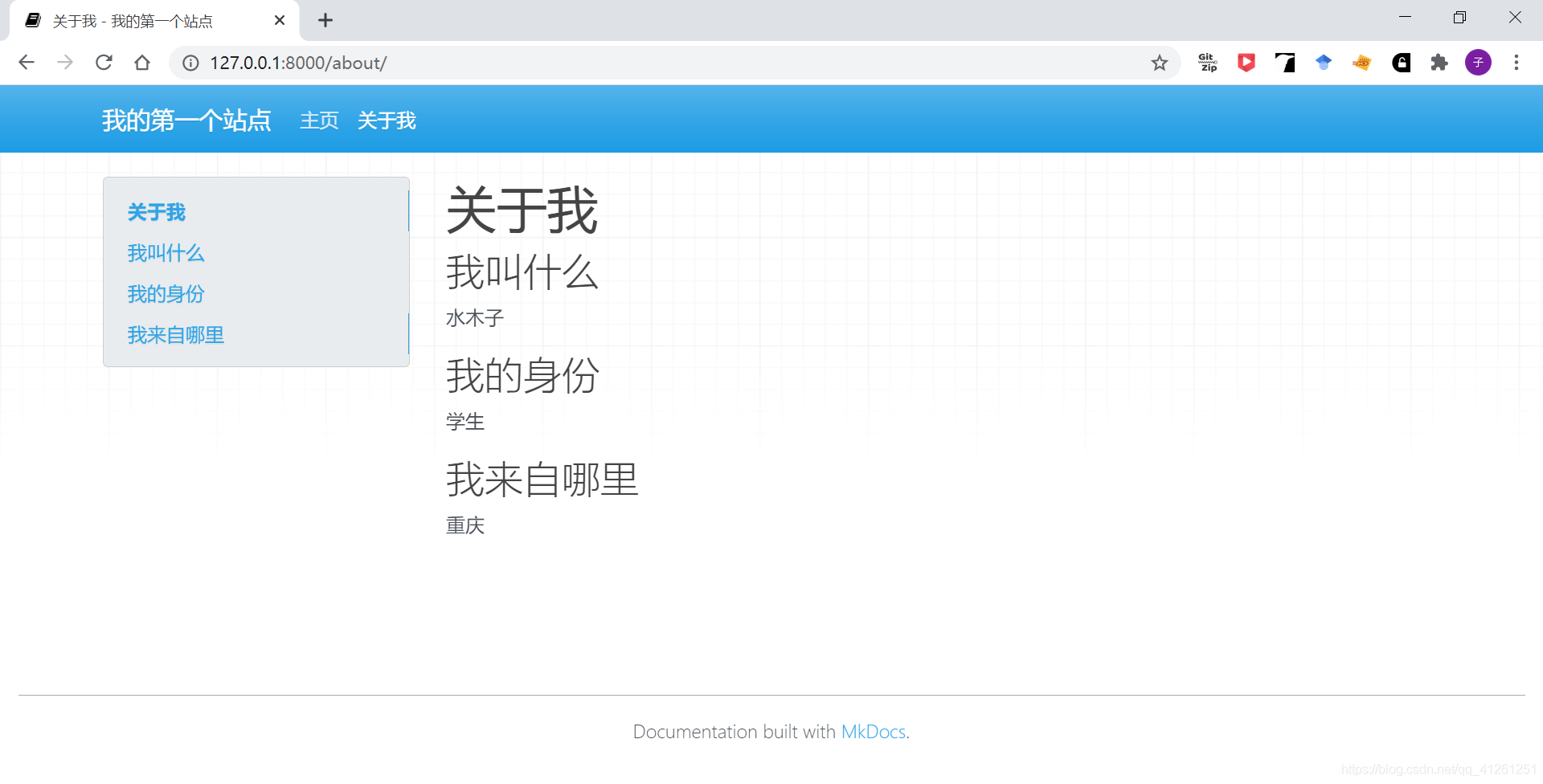
Task: Click the text 学生
Action: (x=465, y=422)
